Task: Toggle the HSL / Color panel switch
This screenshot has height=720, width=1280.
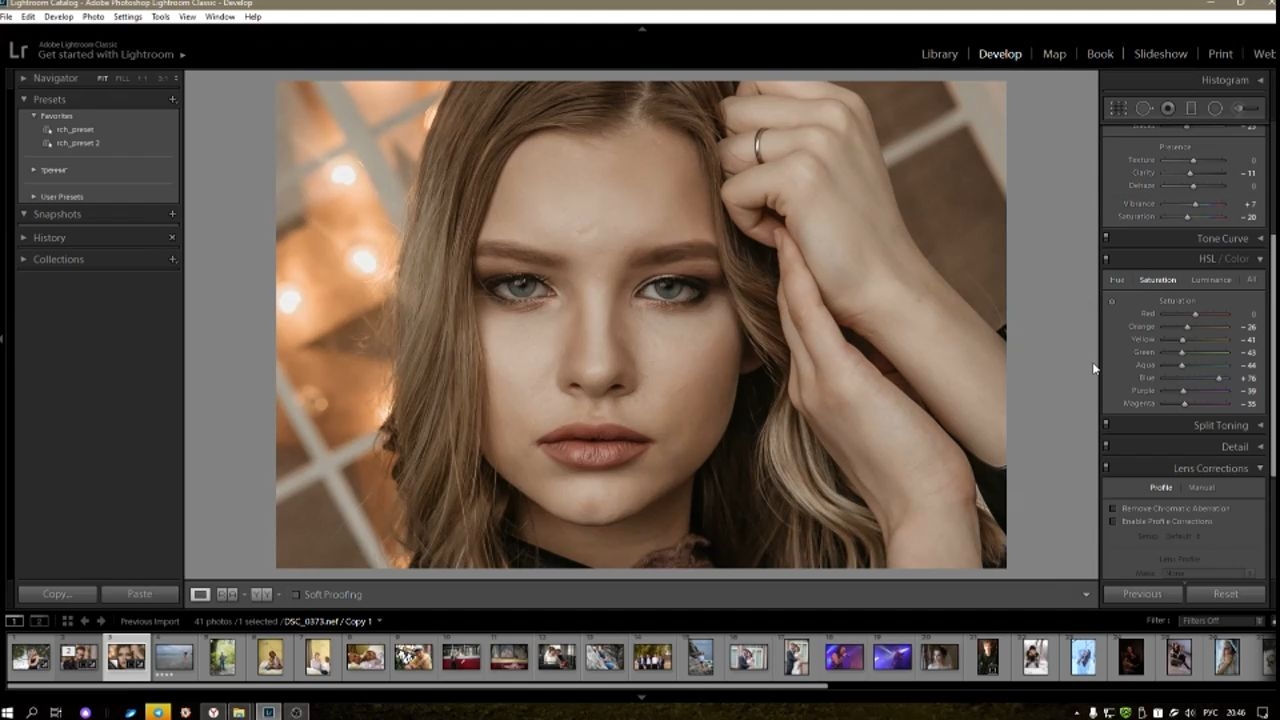Action: 1106,259
